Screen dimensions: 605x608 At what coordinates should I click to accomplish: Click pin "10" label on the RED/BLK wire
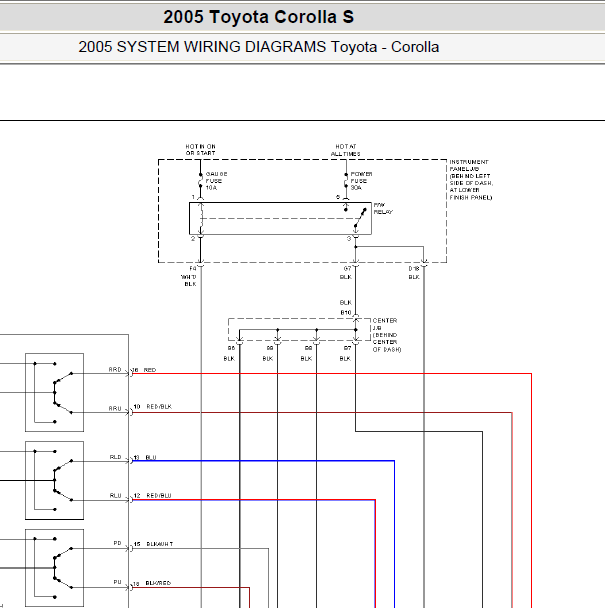[x=137, y=406]
